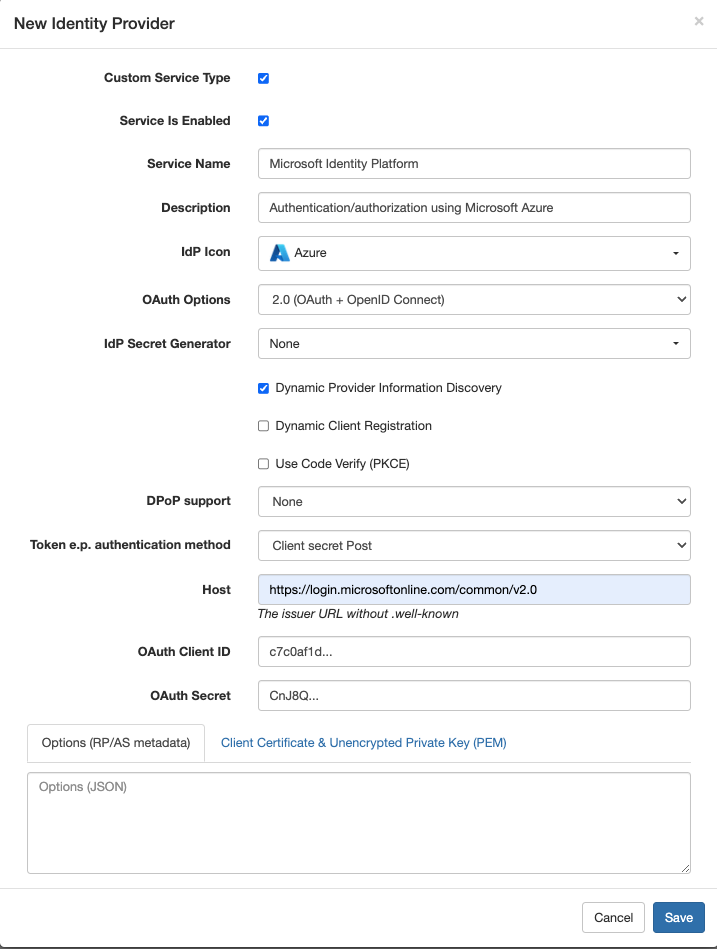The height and width of the screenshot is (949, 717).
Task: Click the OAuth Secret input field
Action: 474,695
